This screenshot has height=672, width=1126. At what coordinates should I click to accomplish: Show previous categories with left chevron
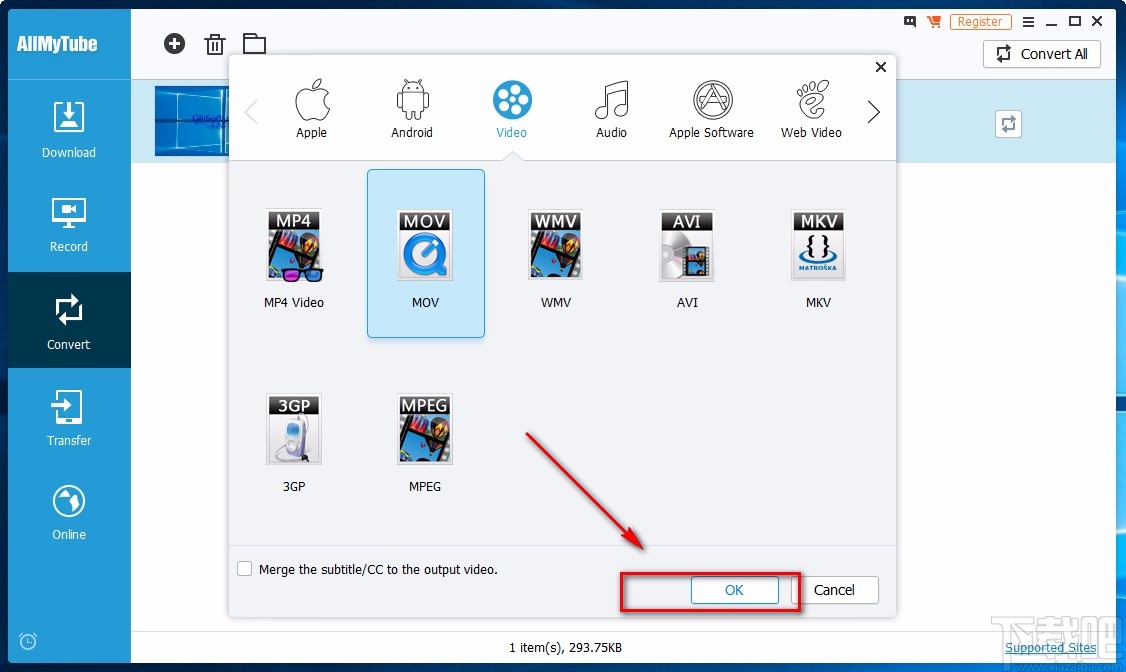(251, 111)
